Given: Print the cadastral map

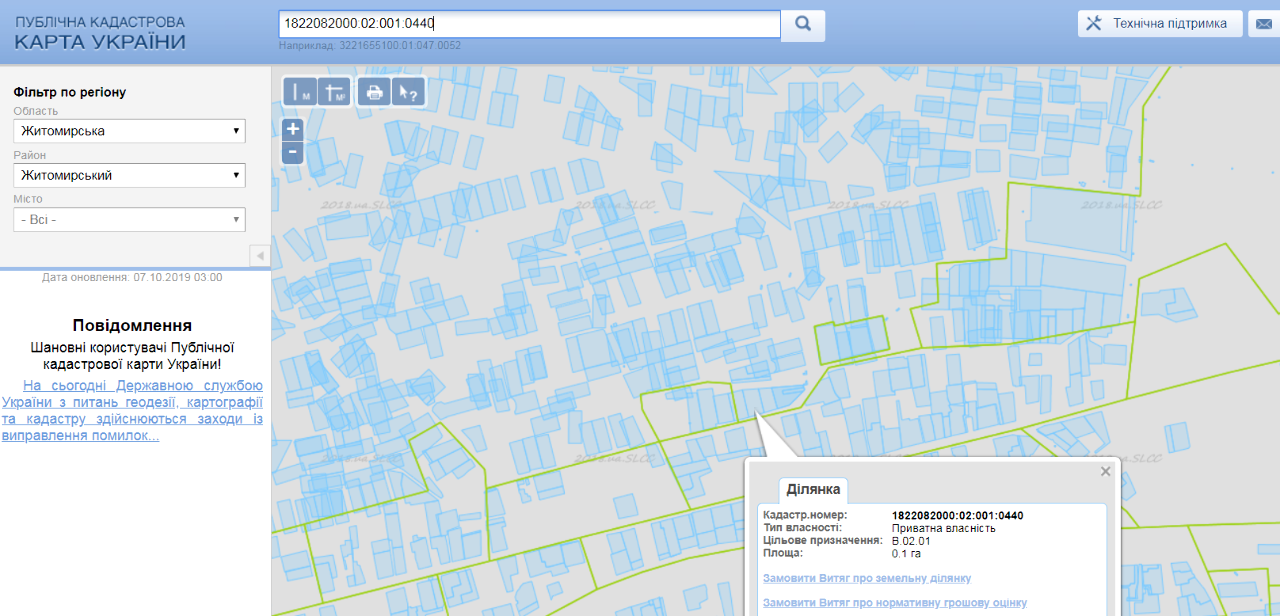Looking at the screenshot, I should tap(374, 92).
